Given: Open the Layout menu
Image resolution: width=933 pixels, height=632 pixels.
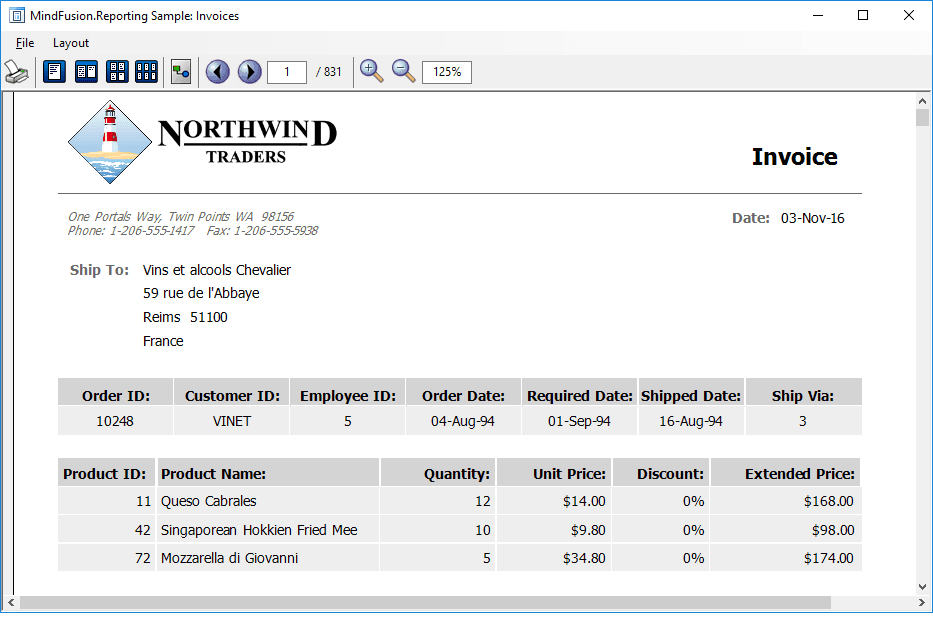Looking at the screenshot, I should coord(71,43).
